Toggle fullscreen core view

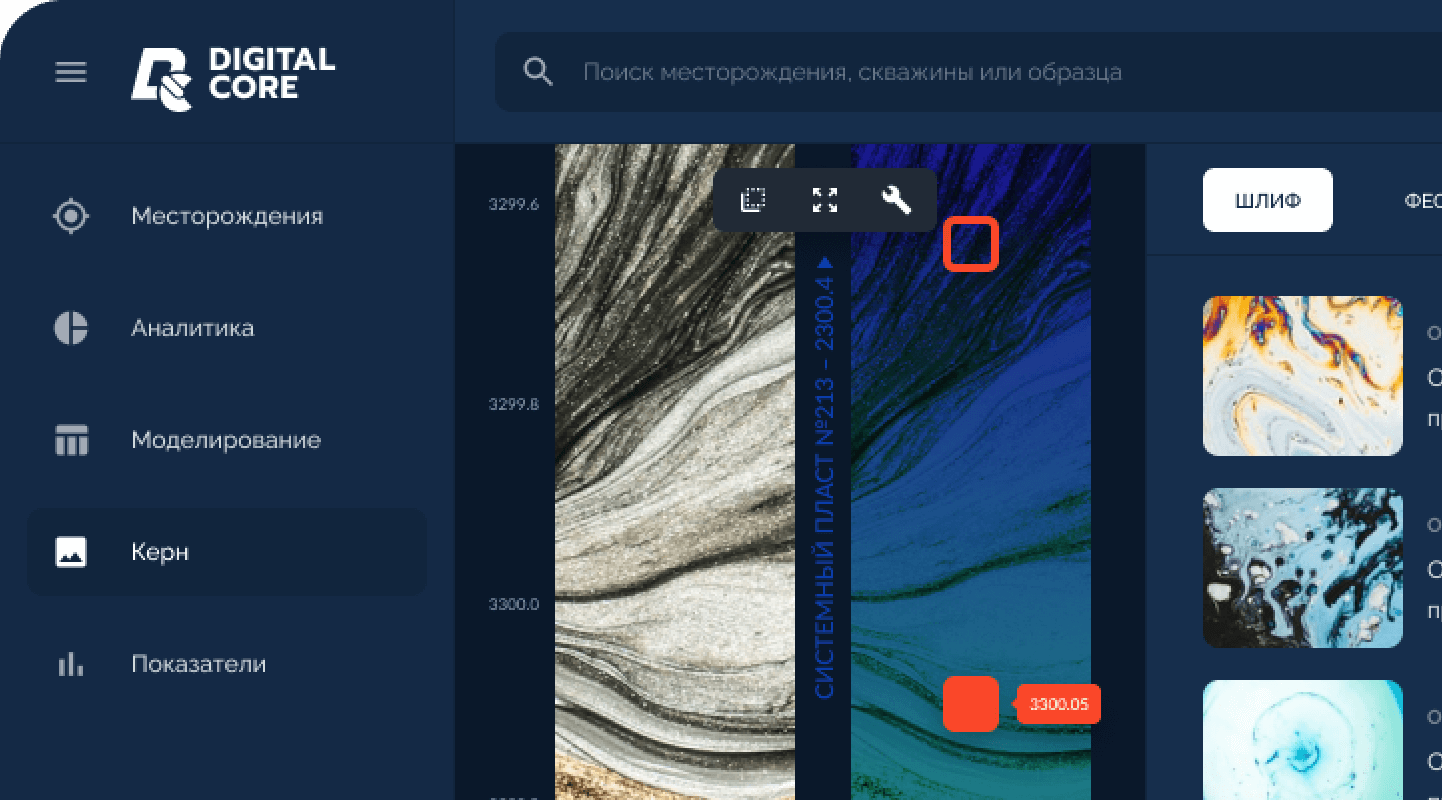click(x=824, y=200)
